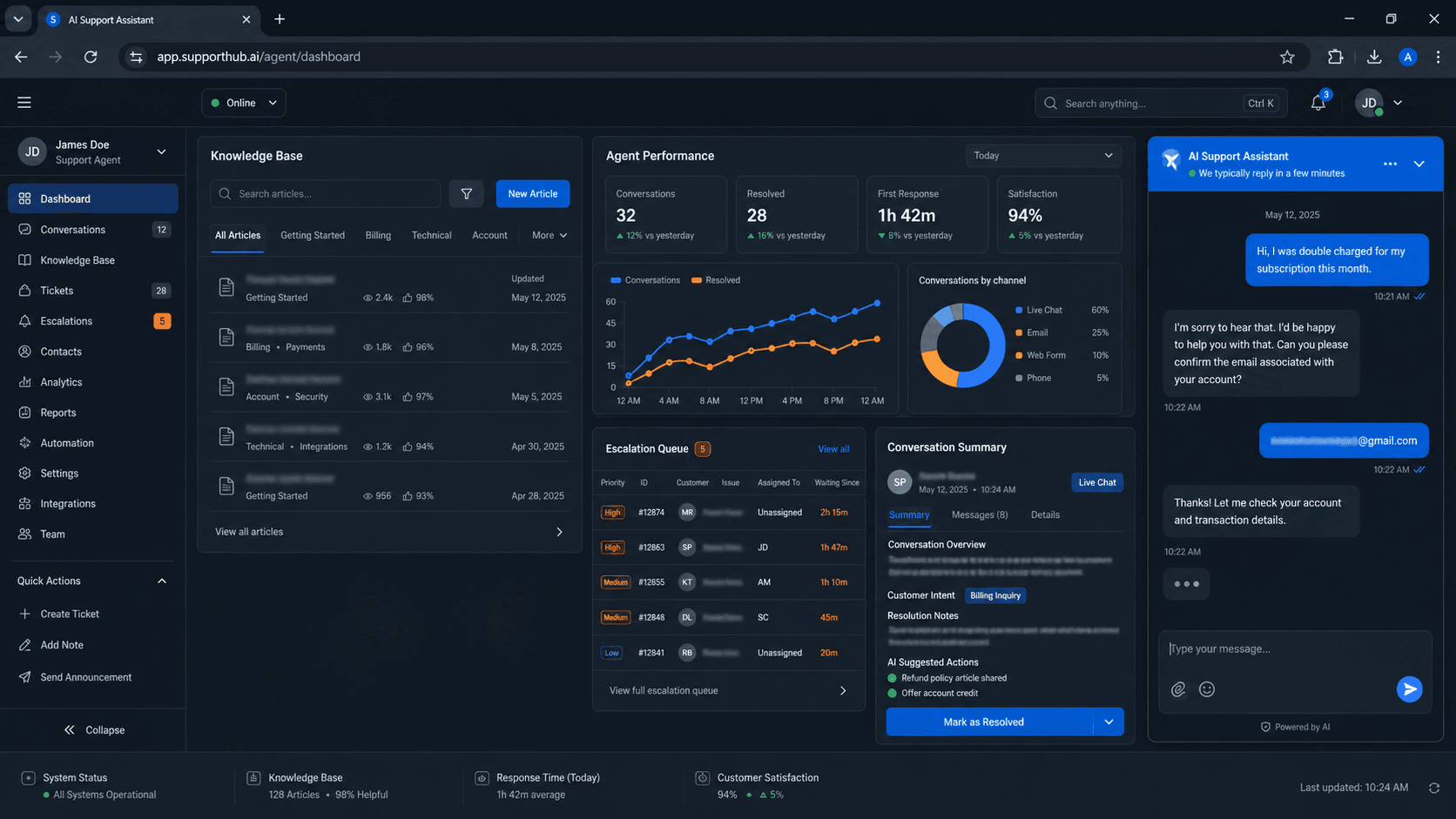This screenshot has height=819, width=1456.
Task: Expand the James Doe profile chevron
Action: coord(161,151)
